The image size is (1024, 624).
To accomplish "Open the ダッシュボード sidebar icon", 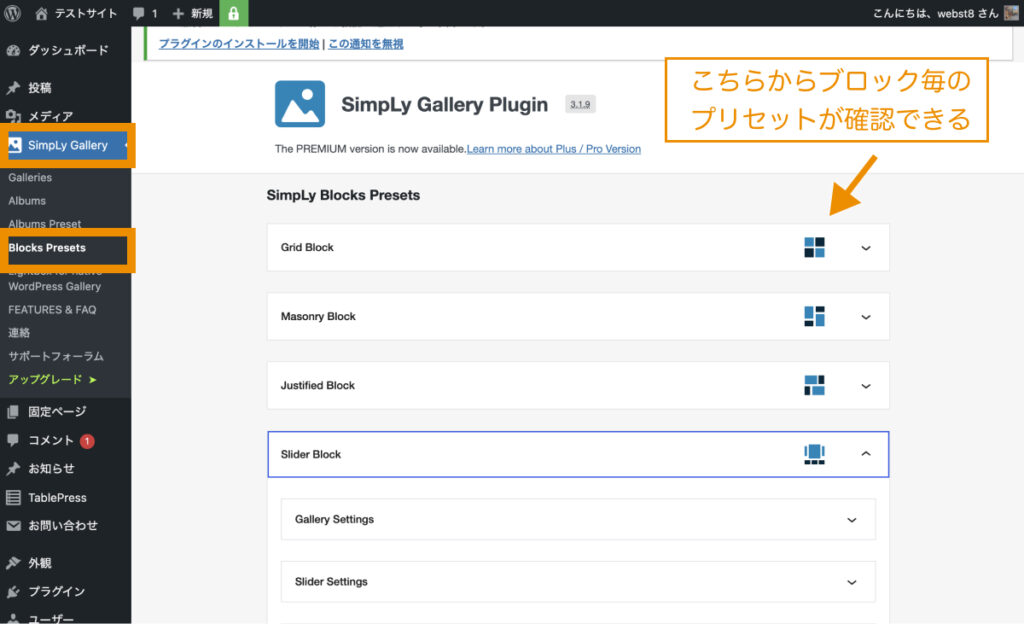I will coord(12,50).
